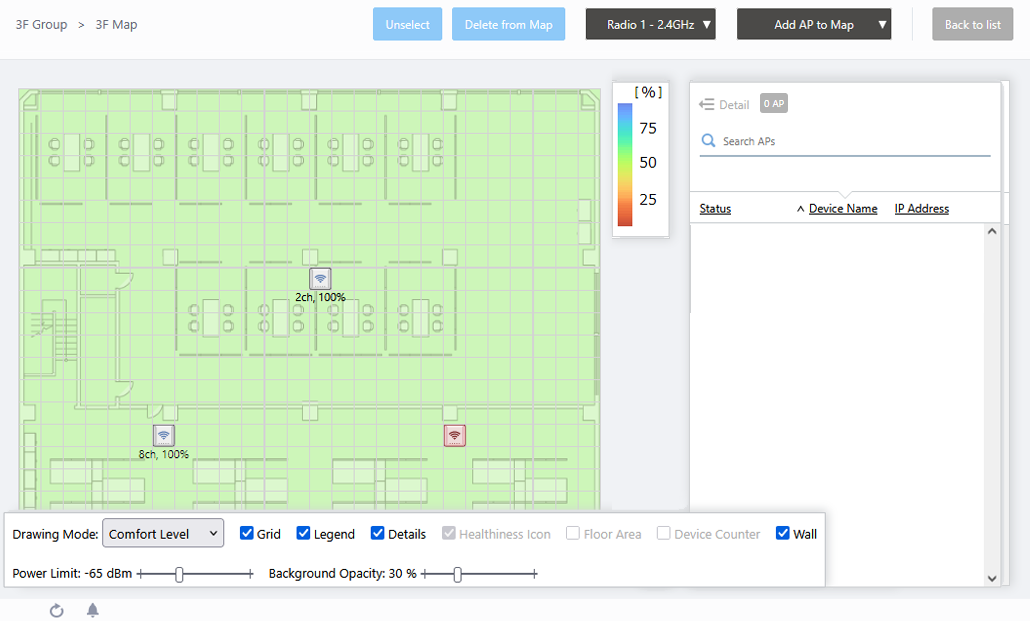Click the AP icon labeled 2ch, 100%

click(x=320, y=278)
